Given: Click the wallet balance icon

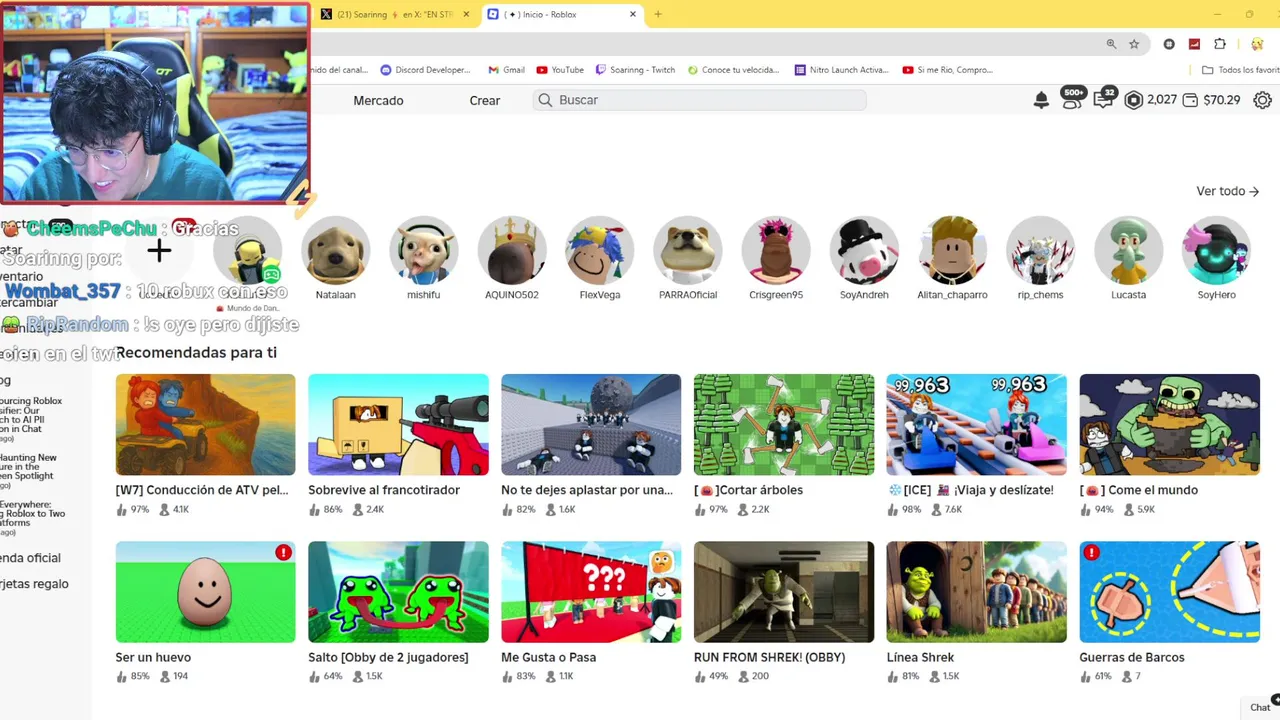Looking at the screenshot, I should [1190, 100].
